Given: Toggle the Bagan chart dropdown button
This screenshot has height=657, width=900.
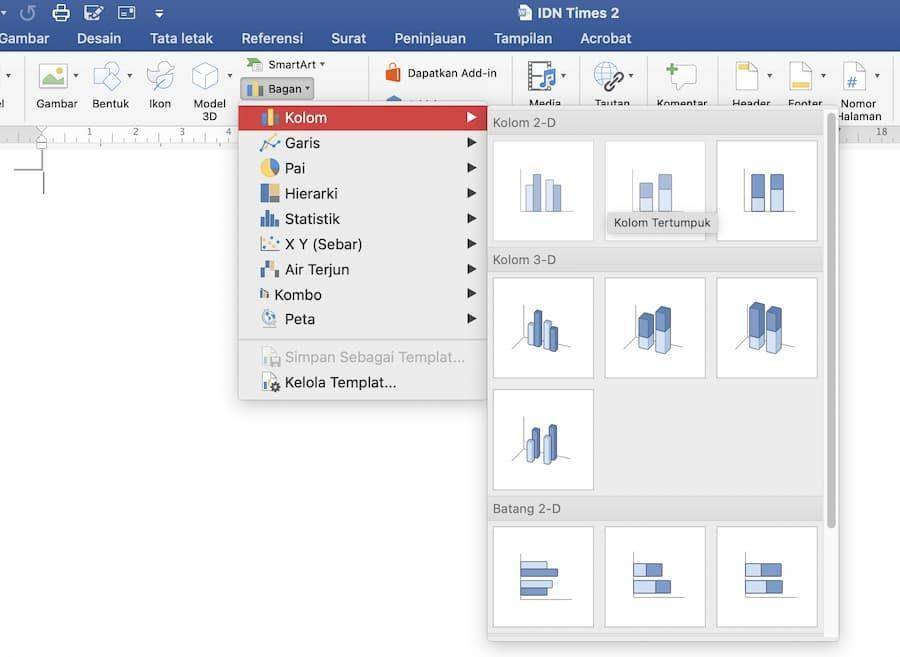Looking at the screenshot, I should pos(277,88).
